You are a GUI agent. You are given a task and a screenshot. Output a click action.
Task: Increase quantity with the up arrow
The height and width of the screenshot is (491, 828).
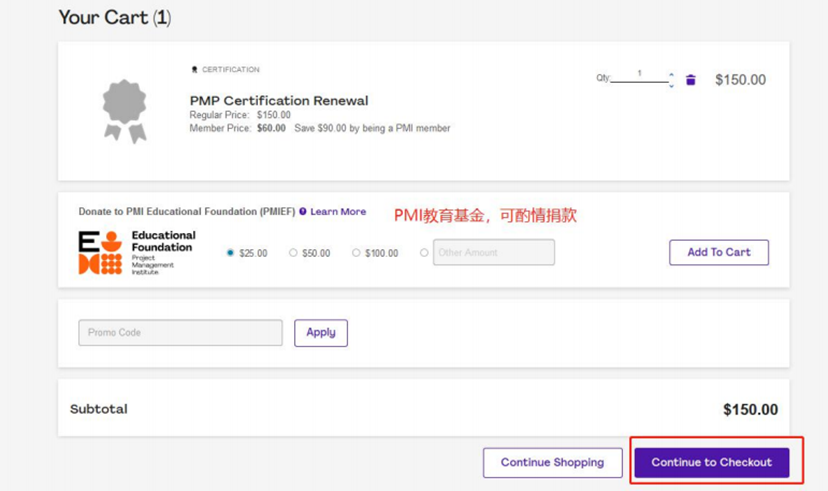pos(671,75)
